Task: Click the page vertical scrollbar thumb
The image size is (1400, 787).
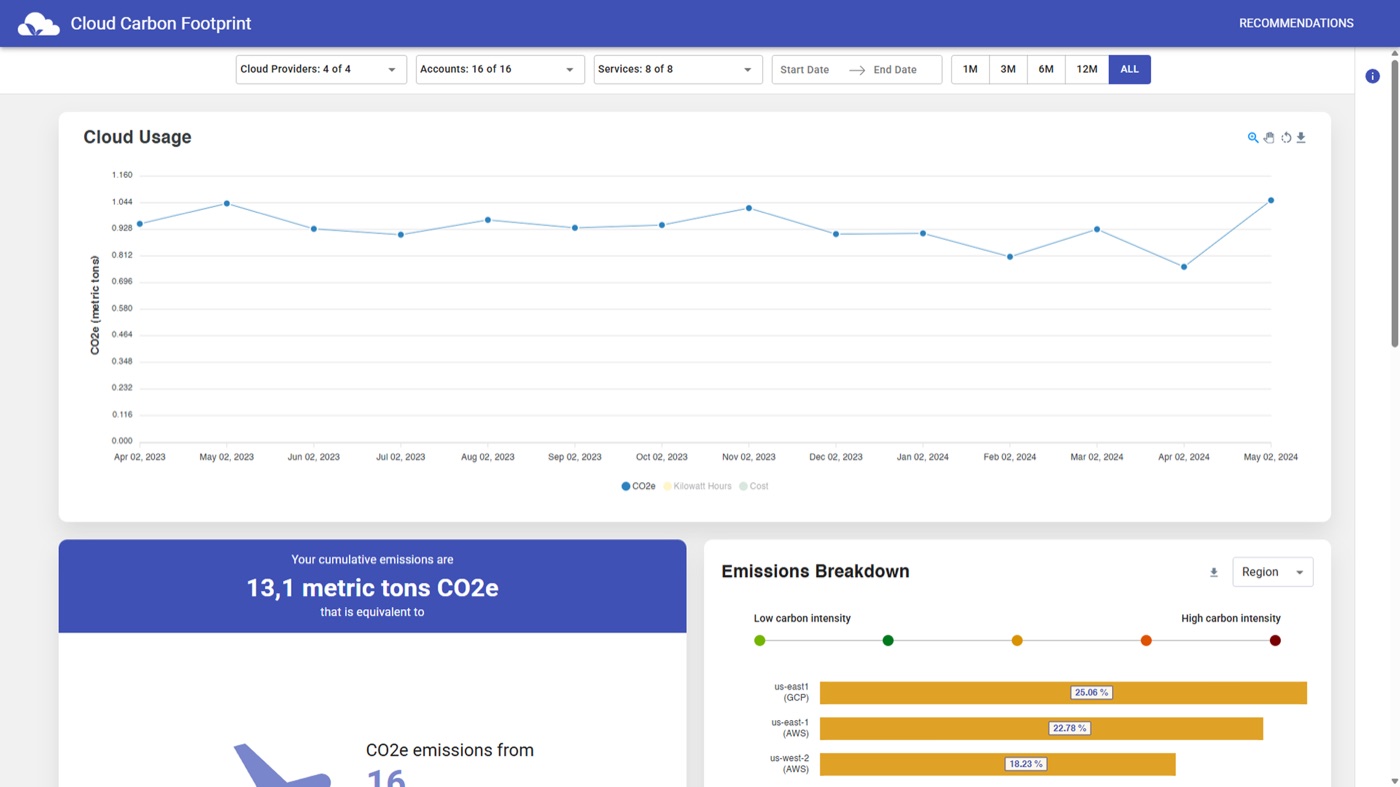Action: (1394, 205)
